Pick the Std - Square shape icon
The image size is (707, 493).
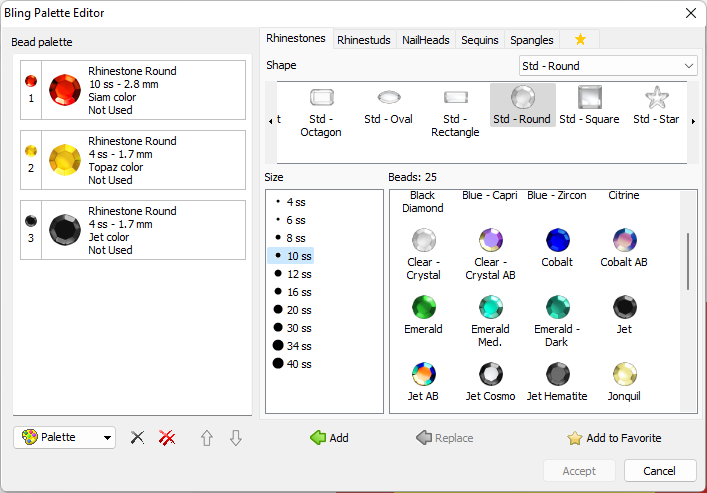589,98
